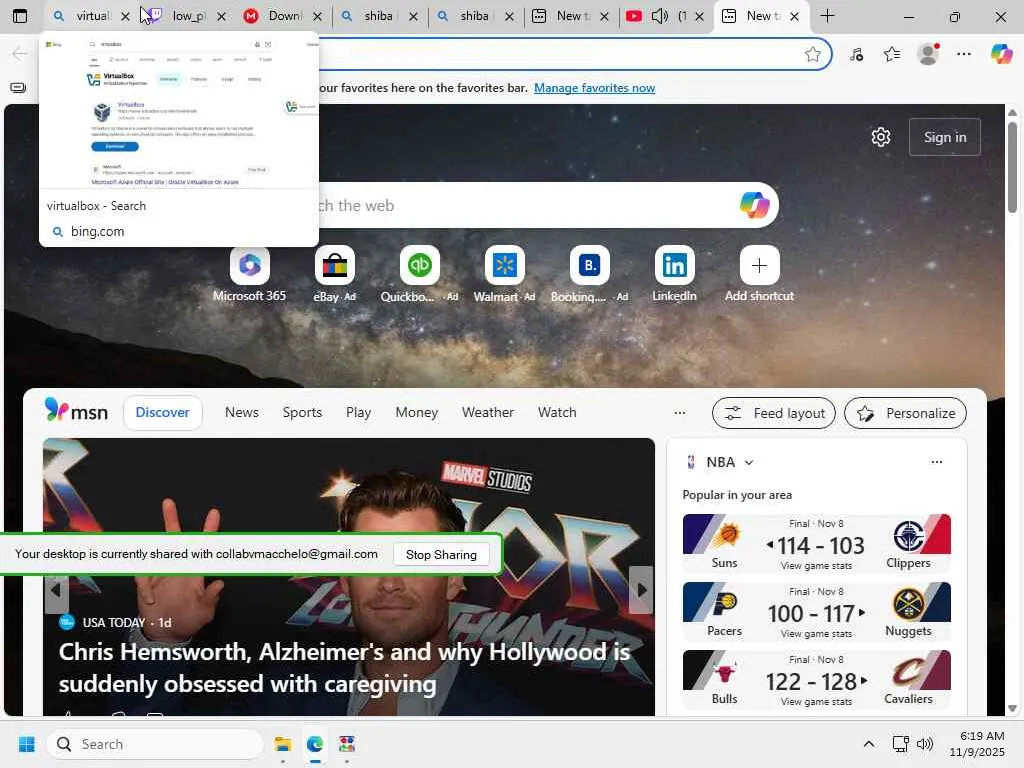Screen dimensions: 1024x768
Task: Open the taskbar volume speaker icon
Action: point(925,744)
